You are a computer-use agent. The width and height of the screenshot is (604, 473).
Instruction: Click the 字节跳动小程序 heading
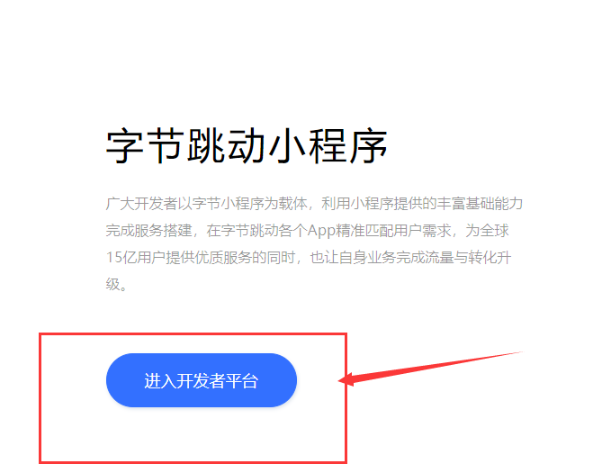247,146
